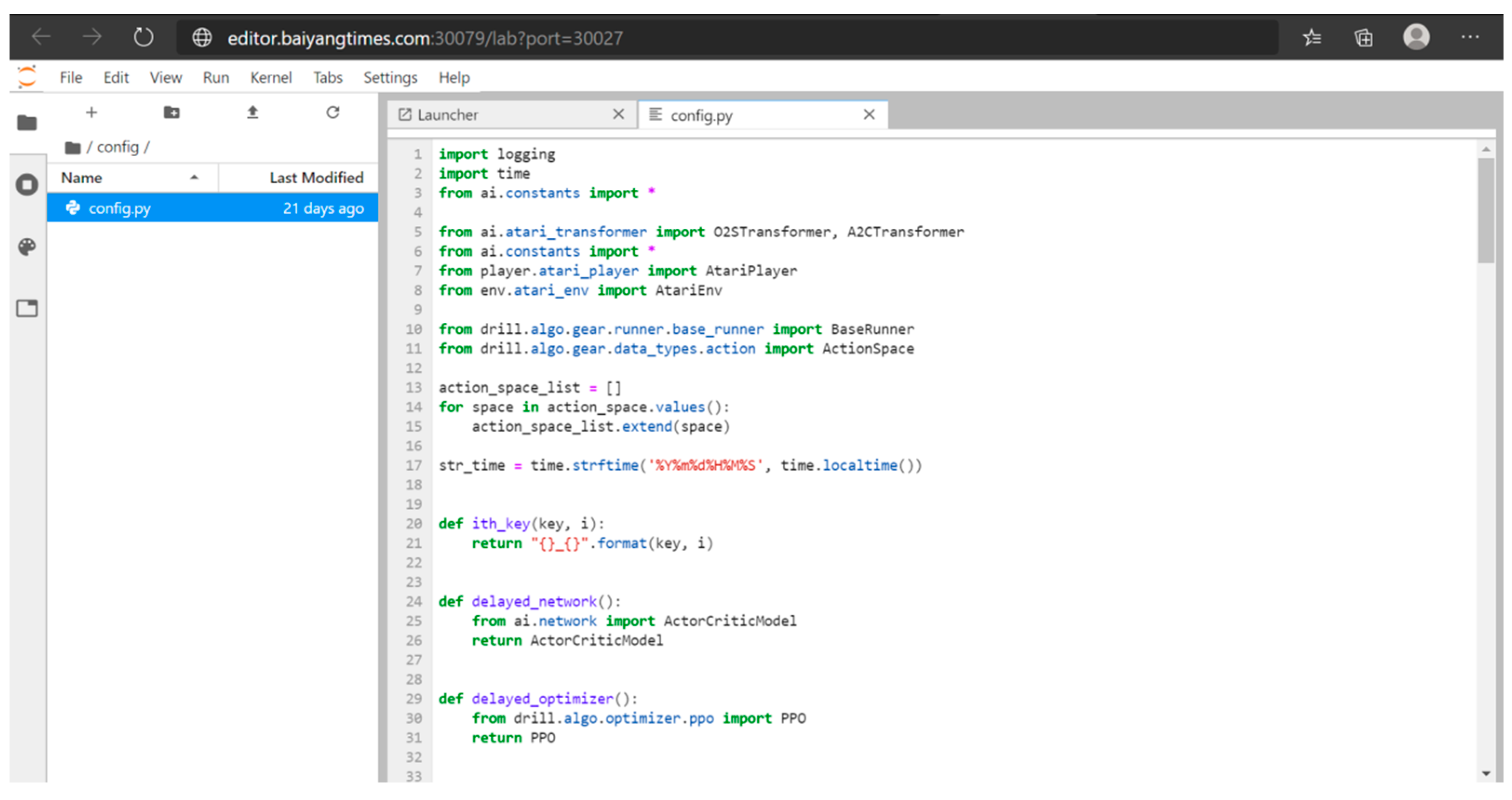Refresh the file list

pyautogui.click(x=333, y=113)
